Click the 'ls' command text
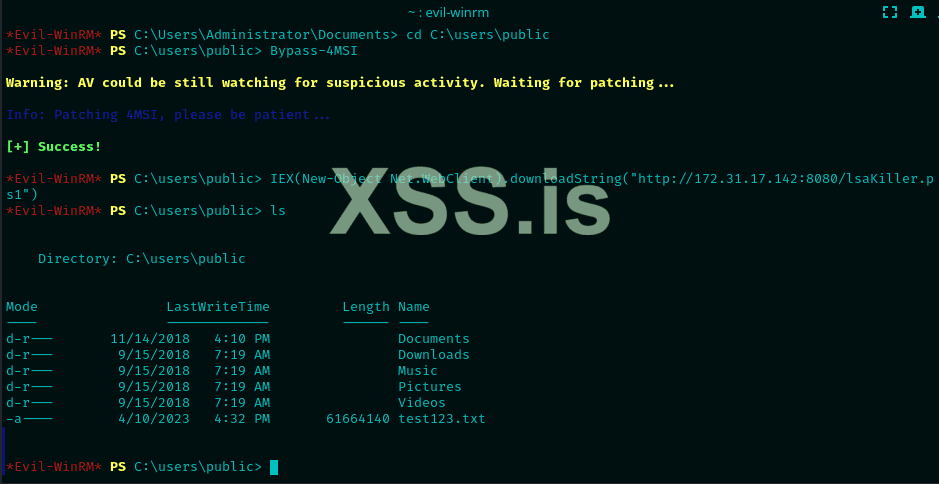This screenshot has width=939, height=484. (278, 210)
